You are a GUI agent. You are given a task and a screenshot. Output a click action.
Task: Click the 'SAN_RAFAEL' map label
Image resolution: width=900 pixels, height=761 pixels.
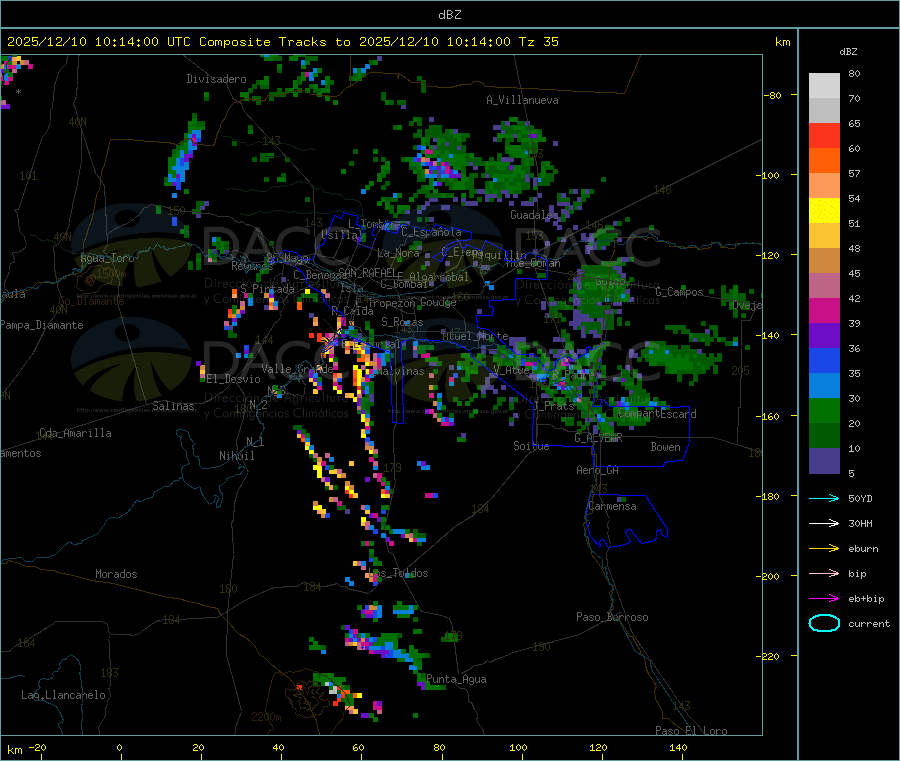click(x=367, y=272)
